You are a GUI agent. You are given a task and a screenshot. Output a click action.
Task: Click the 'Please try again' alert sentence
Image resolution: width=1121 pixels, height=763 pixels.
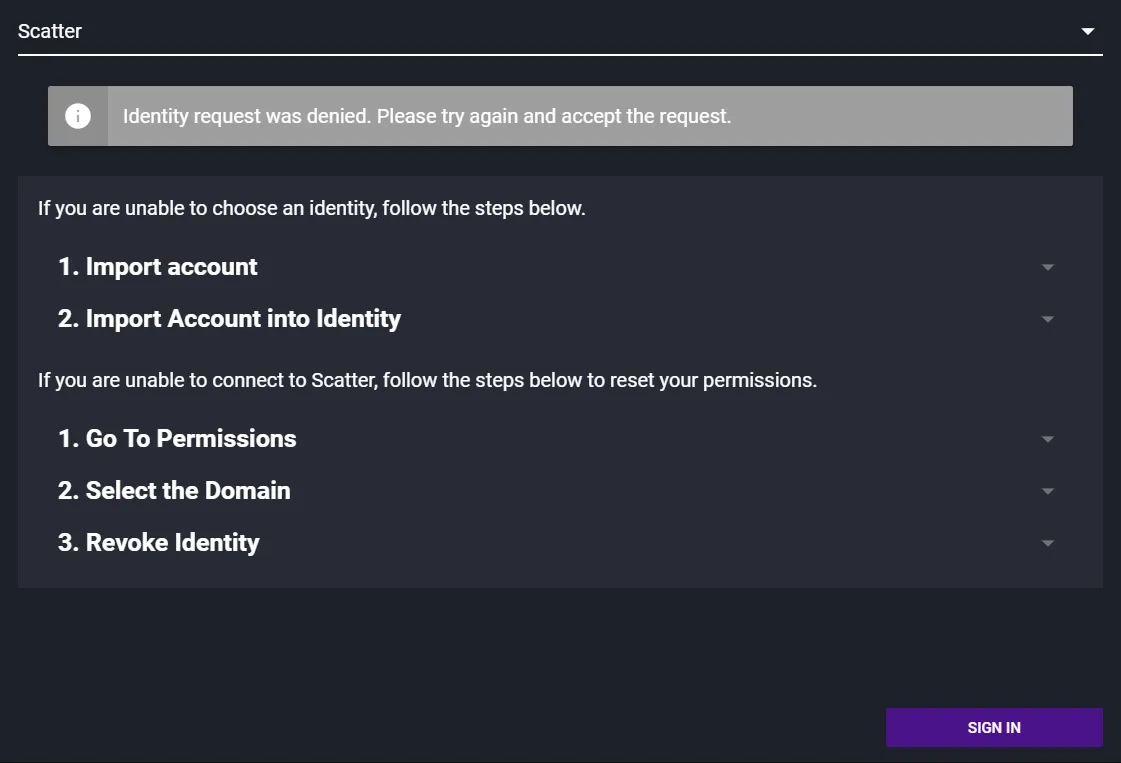(x=554, y=116)
